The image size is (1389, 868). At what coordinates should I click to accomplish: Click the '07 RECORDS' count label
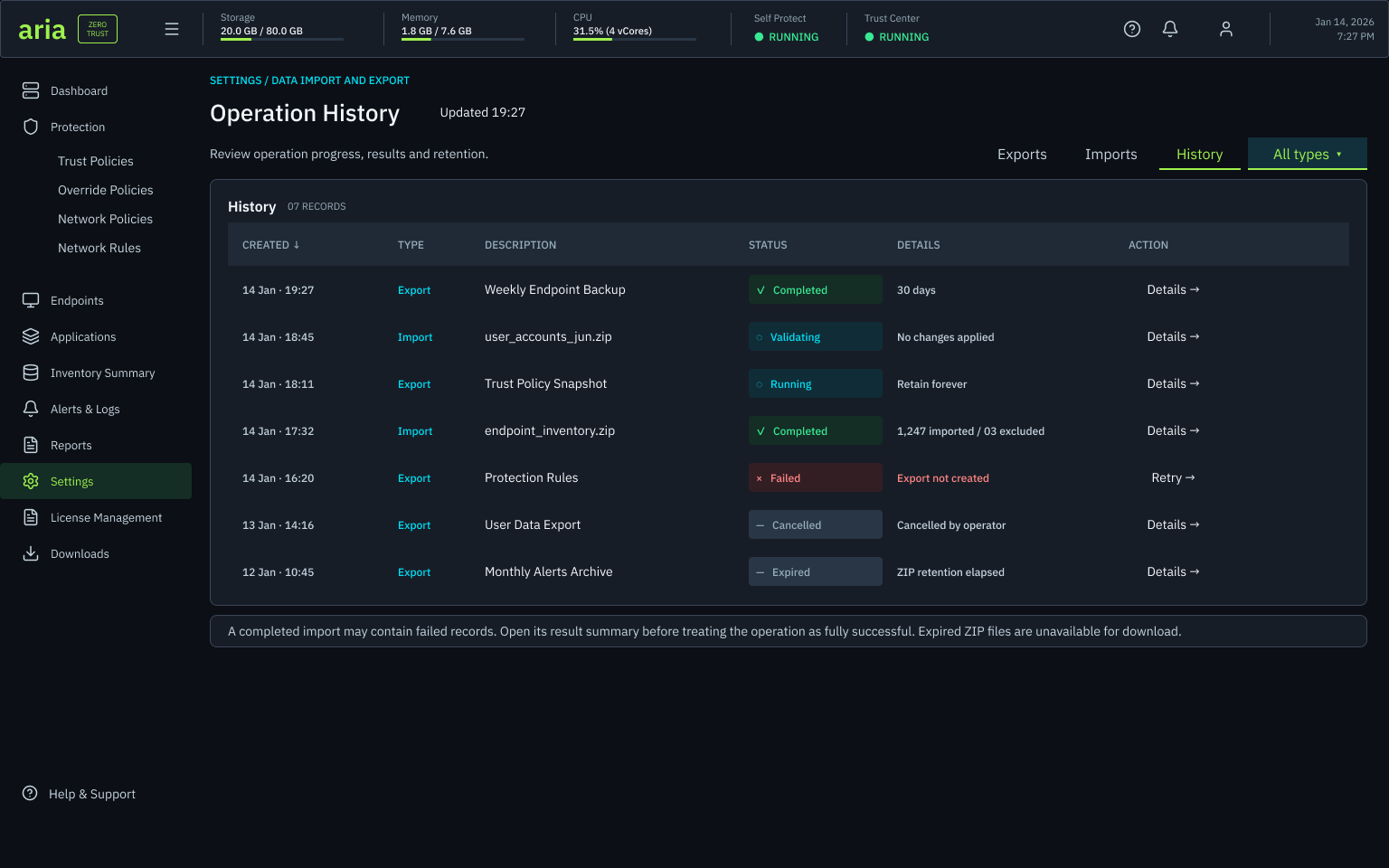click(x=317, y=207)
